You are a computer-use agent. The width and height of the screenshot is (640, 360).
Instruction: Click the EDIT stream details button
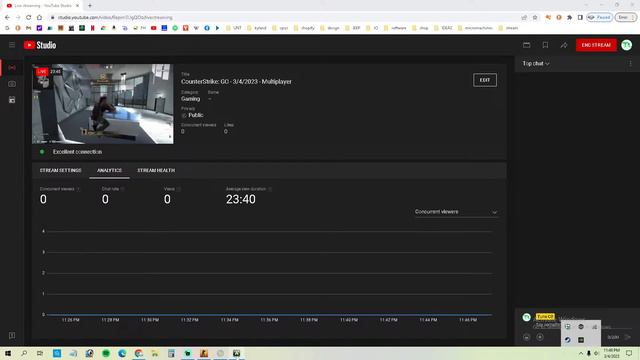click(485, 80)
